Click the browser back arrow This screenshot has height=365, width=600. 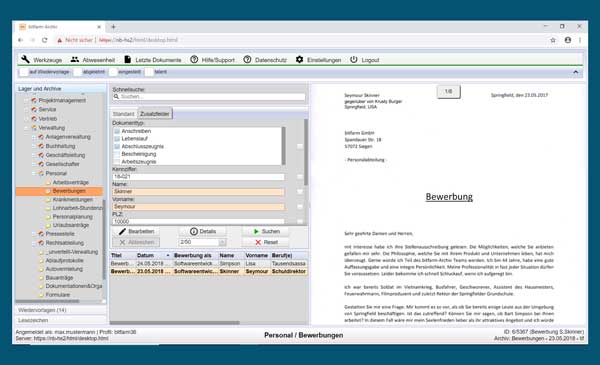(x=21, y=40)
